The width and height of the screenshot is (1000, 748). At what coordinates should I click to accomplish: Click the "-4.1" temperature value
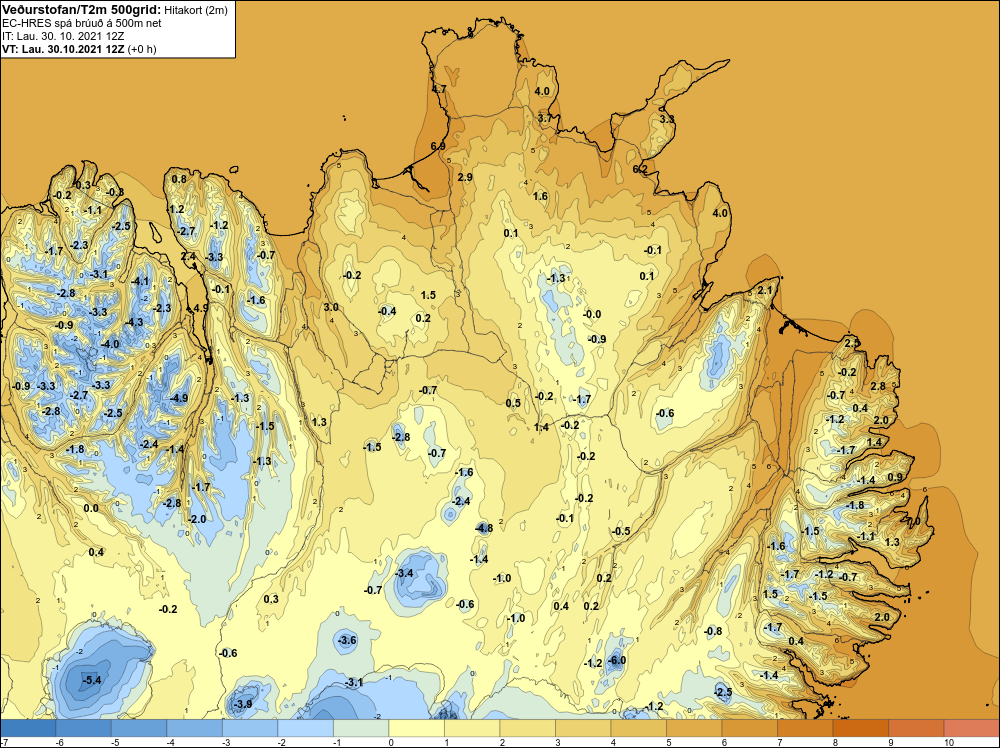140,281
